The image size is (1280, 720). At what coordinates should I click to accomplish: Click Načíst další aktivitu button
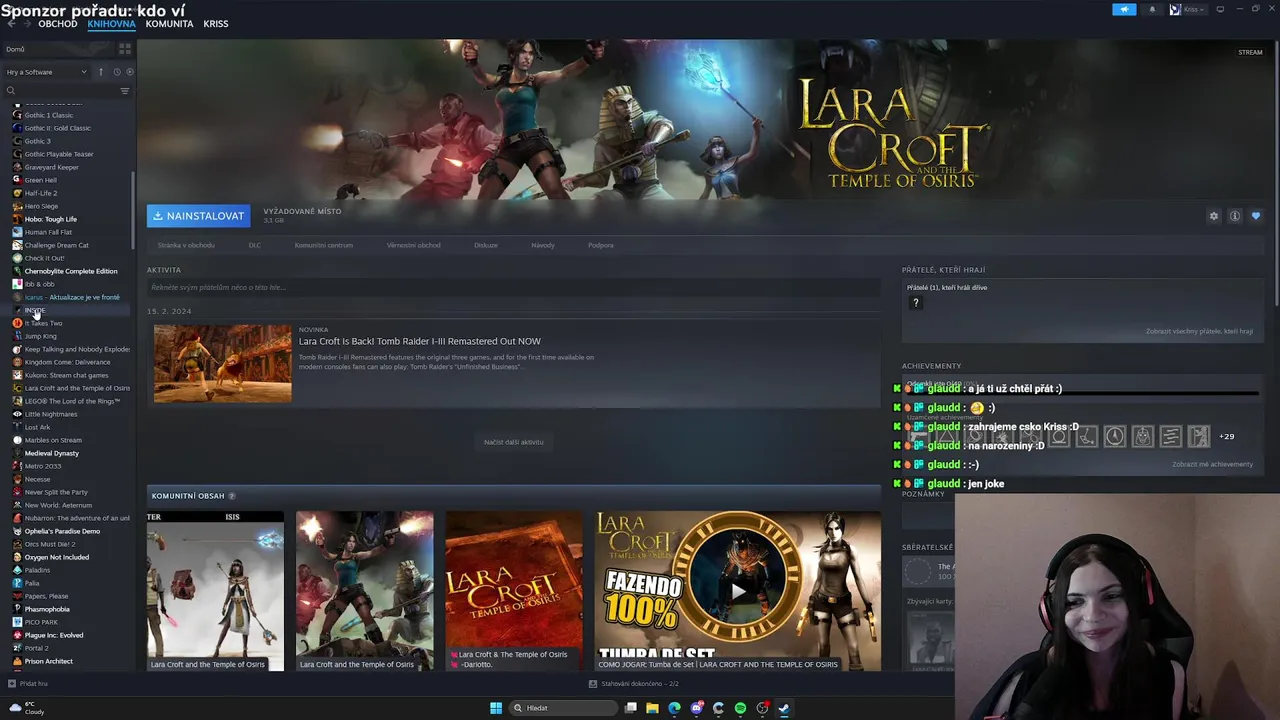(x=514, y=442)
